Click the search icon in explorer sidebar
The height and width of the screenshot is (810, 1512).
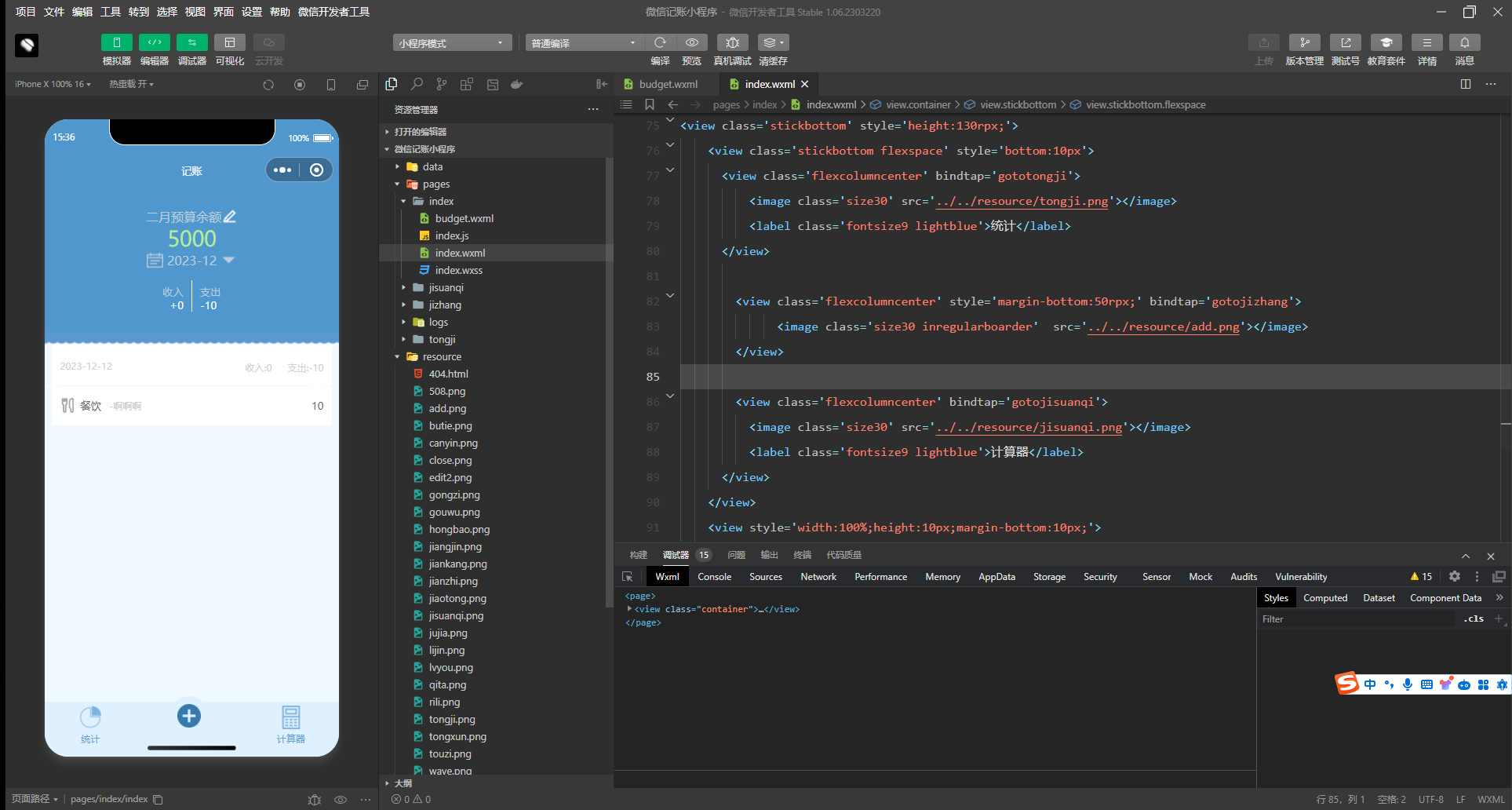pos(417,84)
